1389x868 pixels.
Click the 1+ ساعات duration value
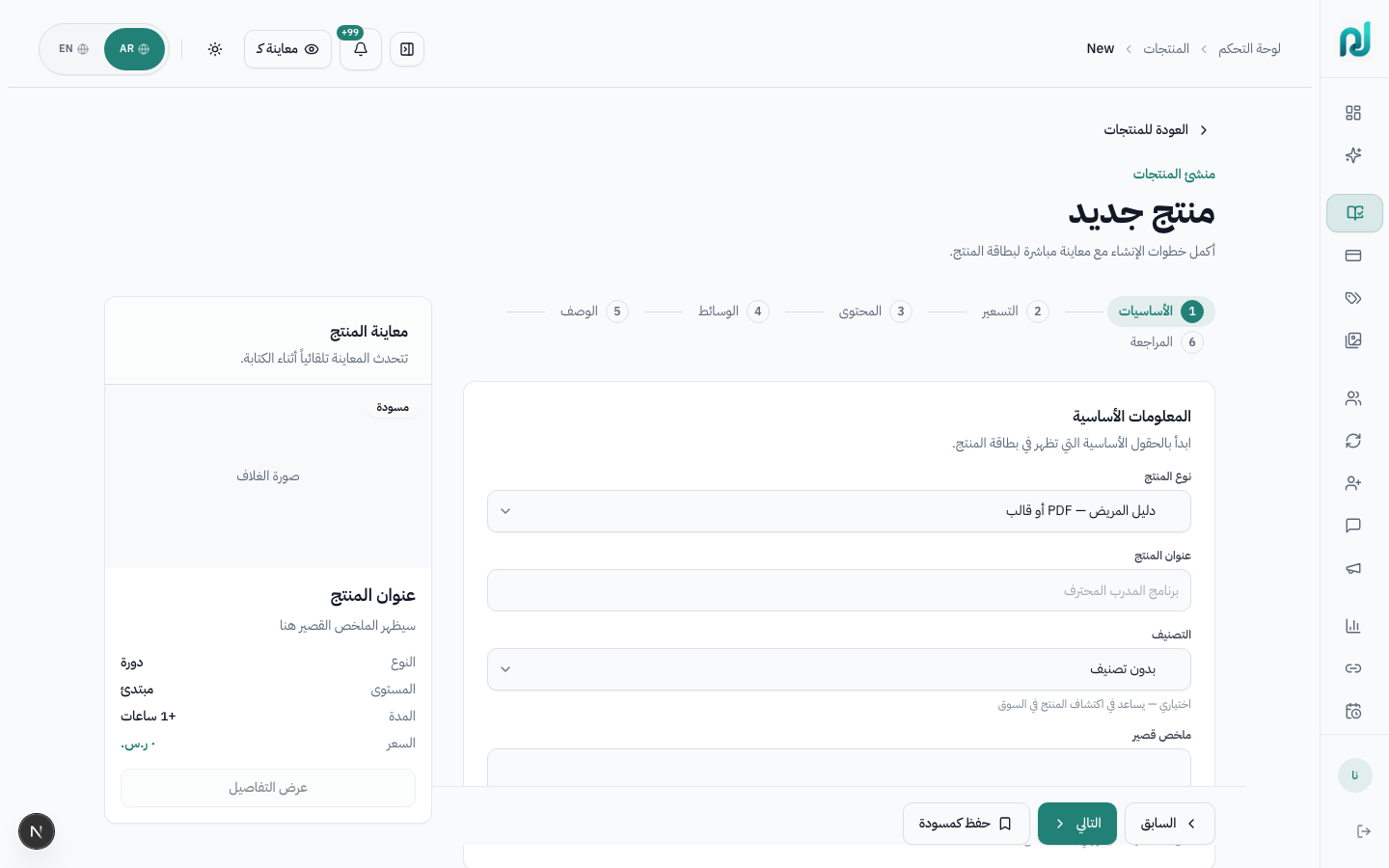coord(149,717)
